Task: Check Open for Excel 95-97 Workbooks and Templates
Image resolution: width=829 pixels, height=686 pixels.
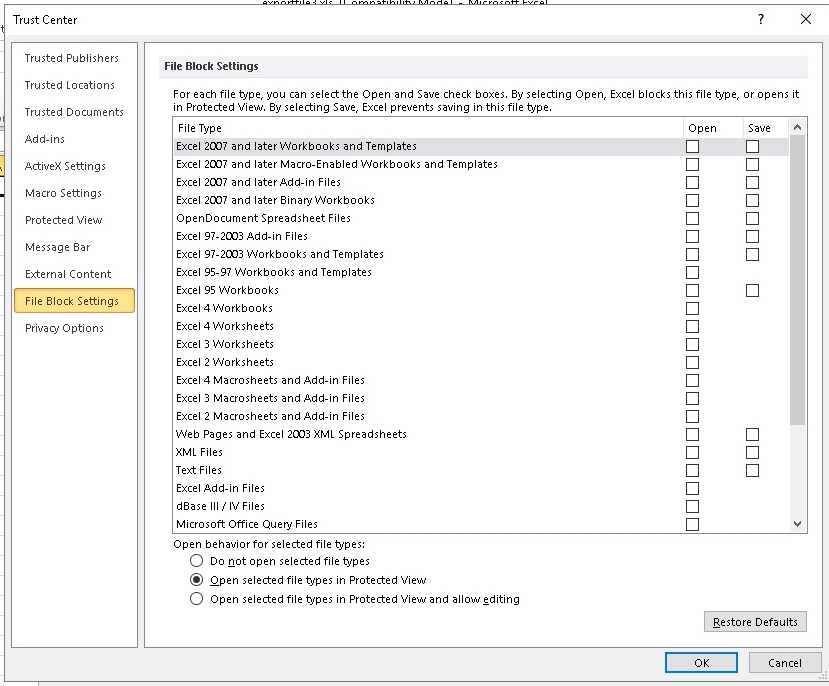Action: point(692,272)
